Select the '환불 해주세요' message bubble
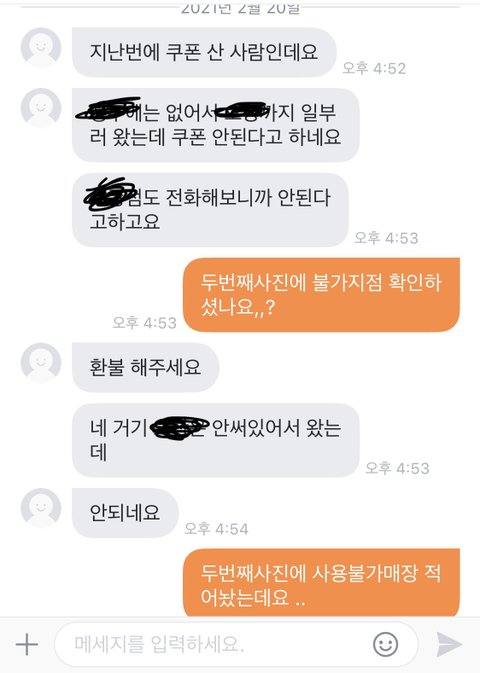The height and width of the screenshot is (673, 480). pos(146,367)
